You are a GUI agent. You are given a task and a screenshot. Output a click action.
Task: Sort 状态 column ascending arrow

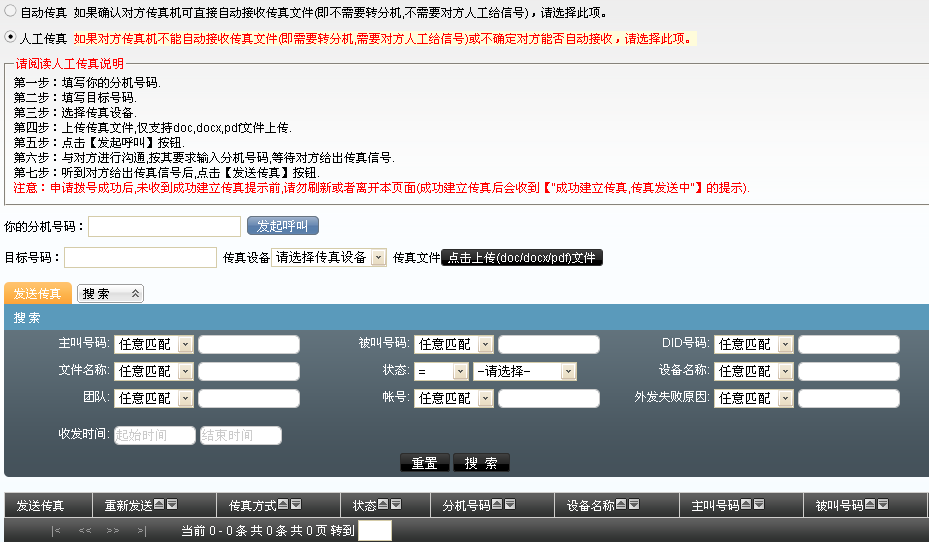click(383, 505)
